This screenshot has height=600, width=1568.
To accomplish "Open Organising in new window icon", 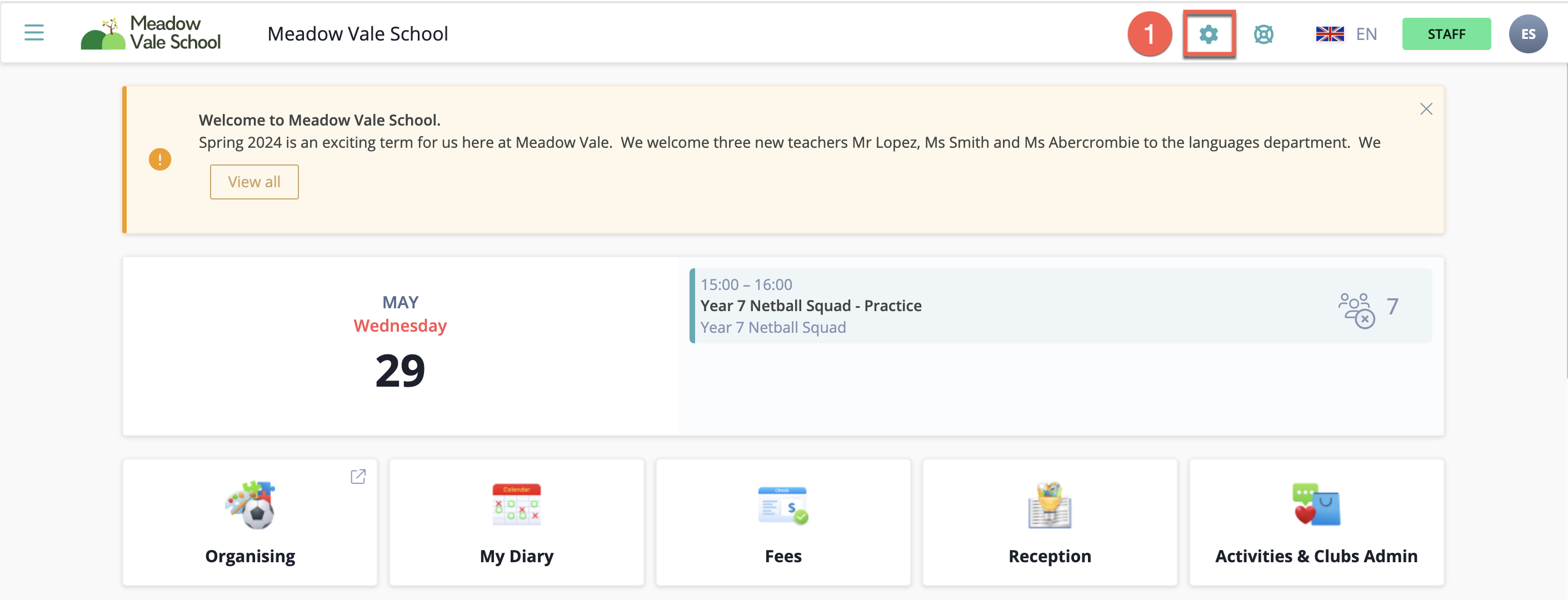I will pos(358,477).
